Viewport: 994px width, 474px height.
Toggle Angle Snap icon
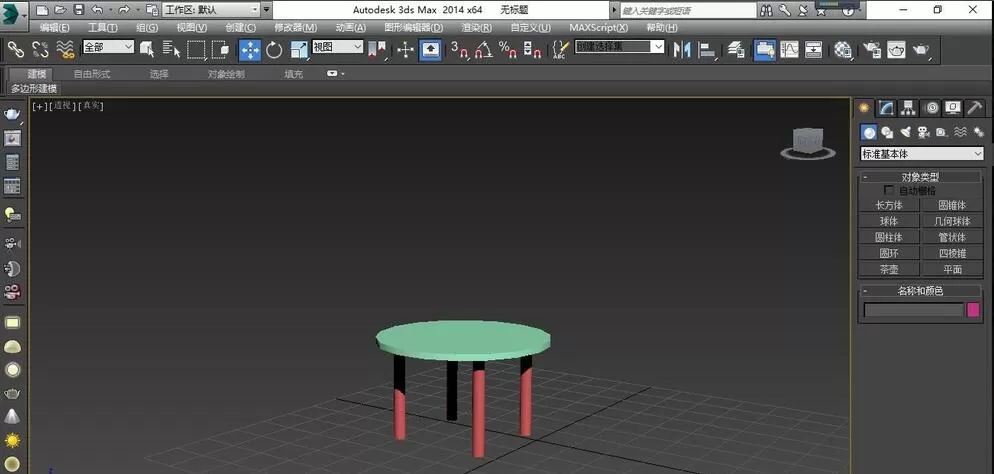[484, 49]
